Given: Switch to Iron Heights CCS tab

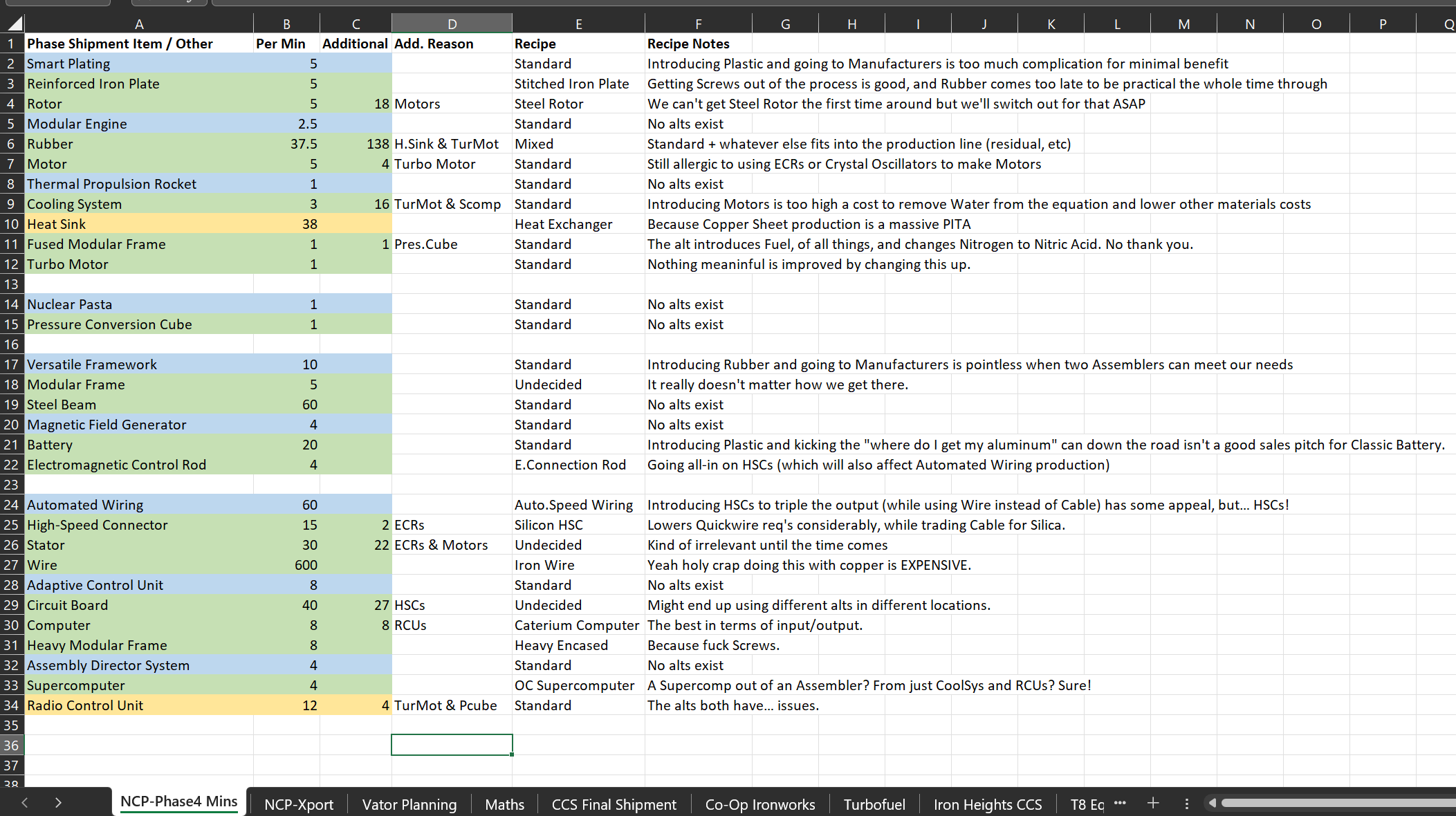Looking at the screenshot, I should pyautogui.click(x=988, y=804).
